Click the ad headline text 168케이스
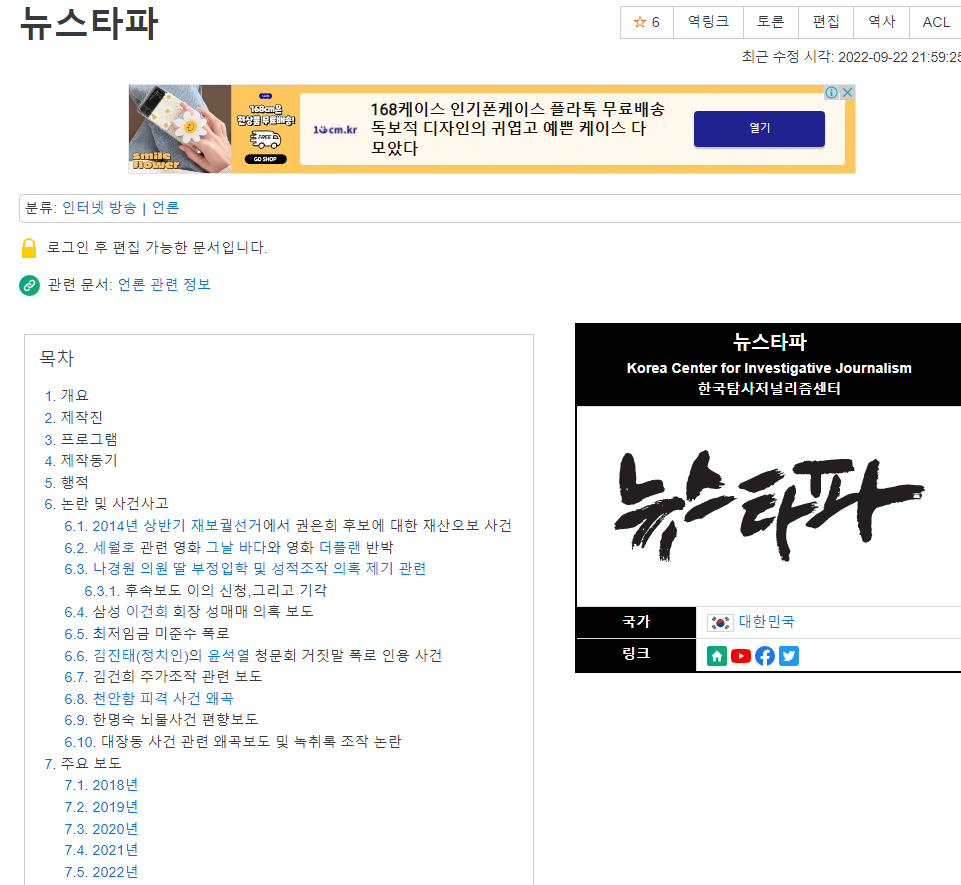 (x=518, y=129)
